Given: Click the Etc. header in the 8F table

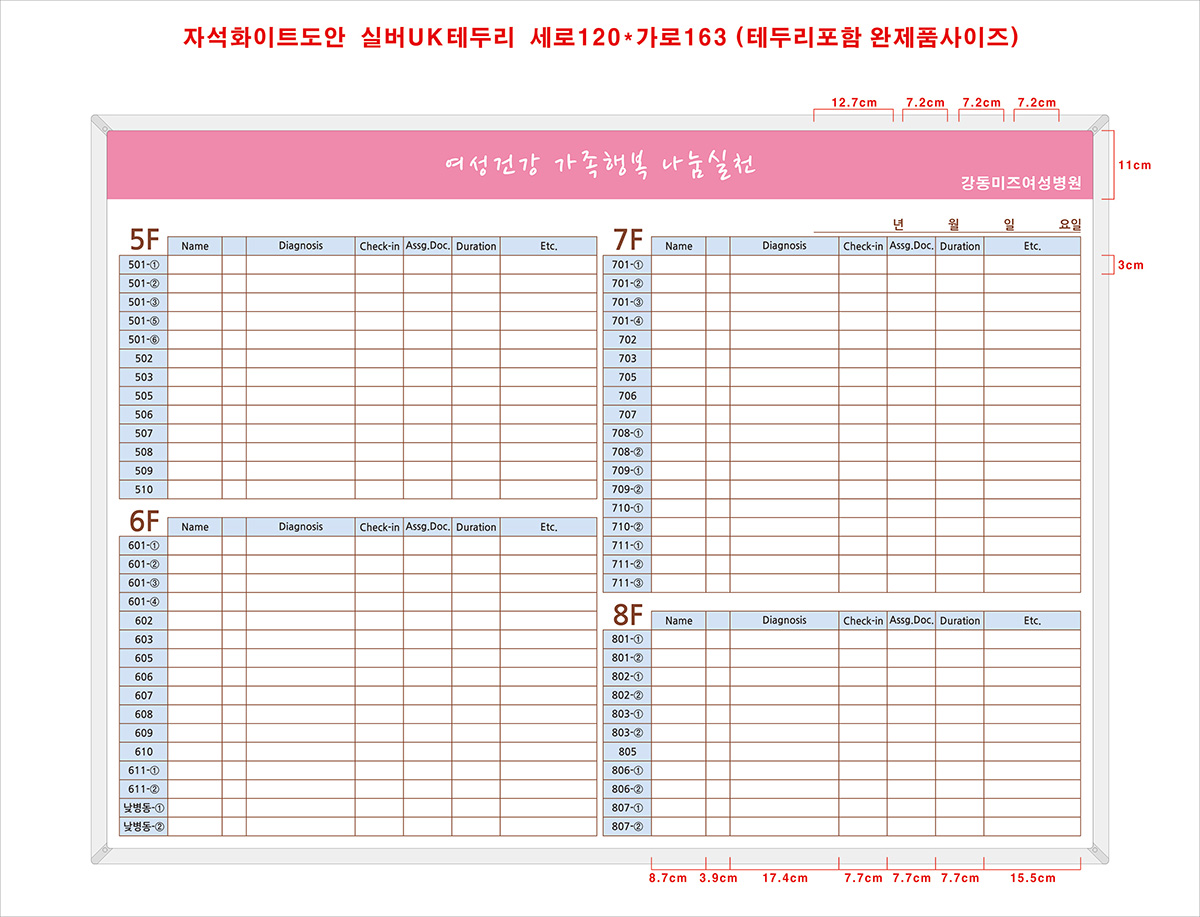Looking at the screenshot, I should (1032, 621).
